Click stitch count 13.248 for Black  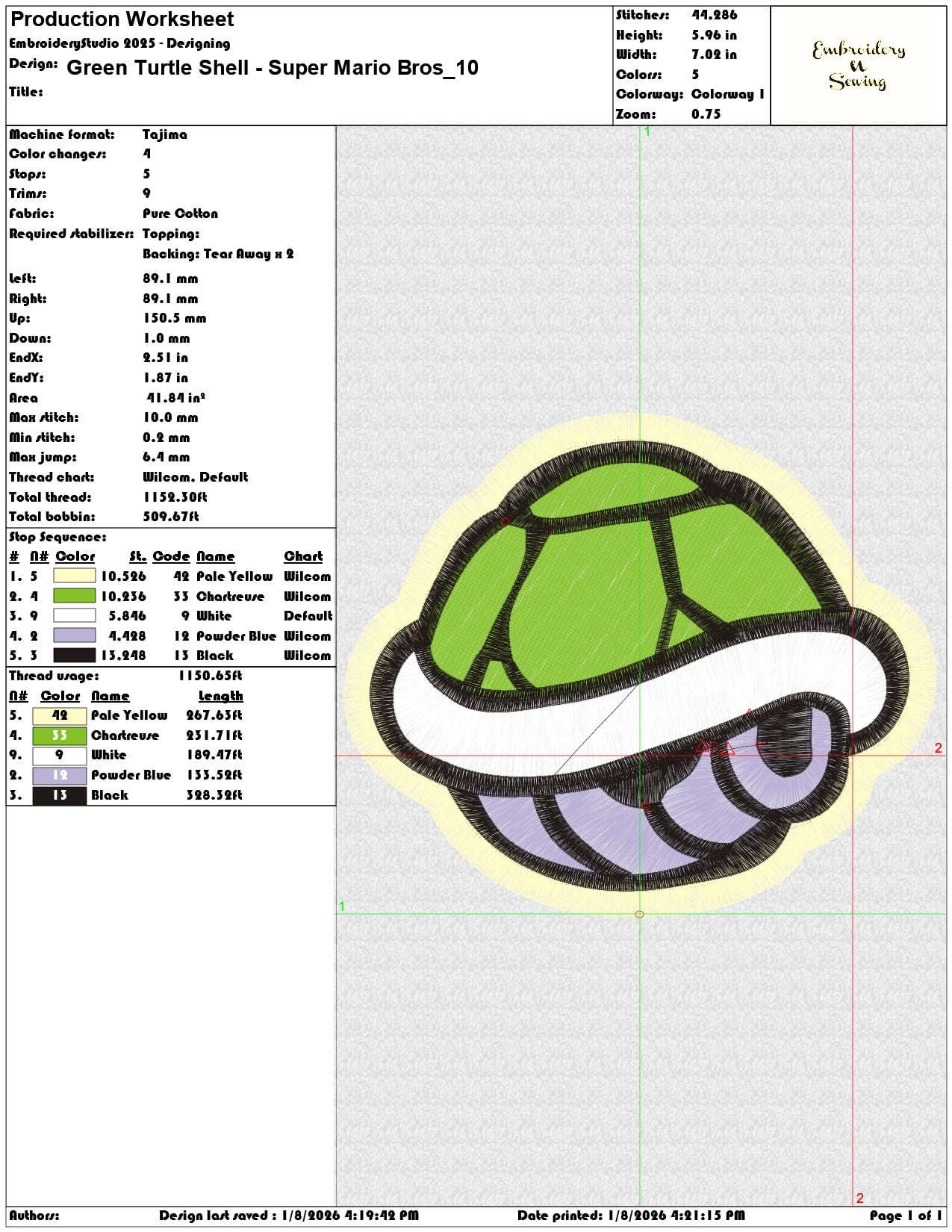tap(123, 656)
